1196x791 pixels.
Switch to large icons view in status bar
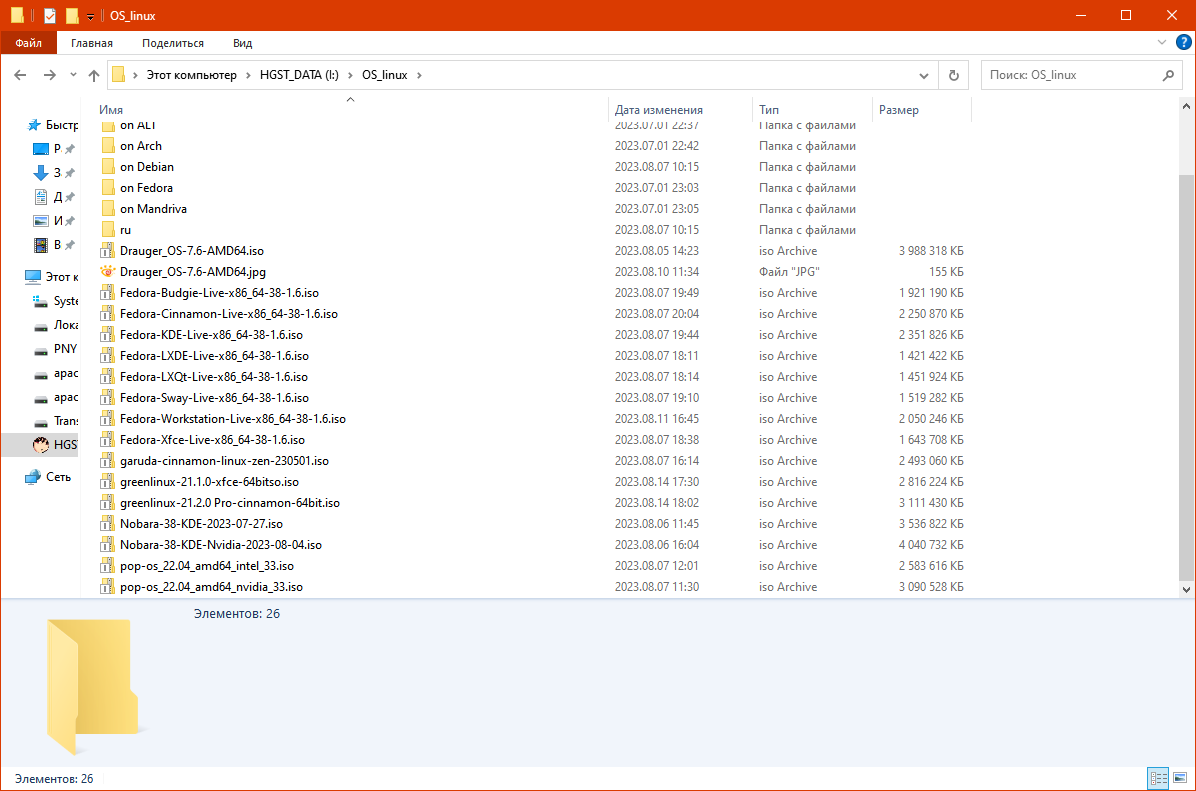1180,778
